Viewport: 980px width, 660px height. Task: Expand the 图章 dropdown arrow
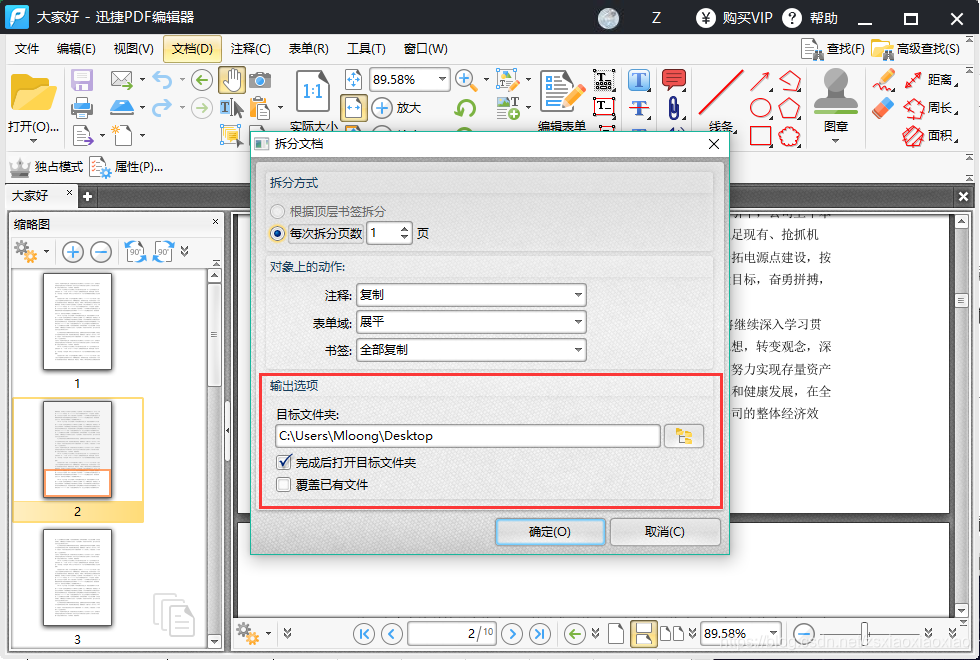(836, 141)
